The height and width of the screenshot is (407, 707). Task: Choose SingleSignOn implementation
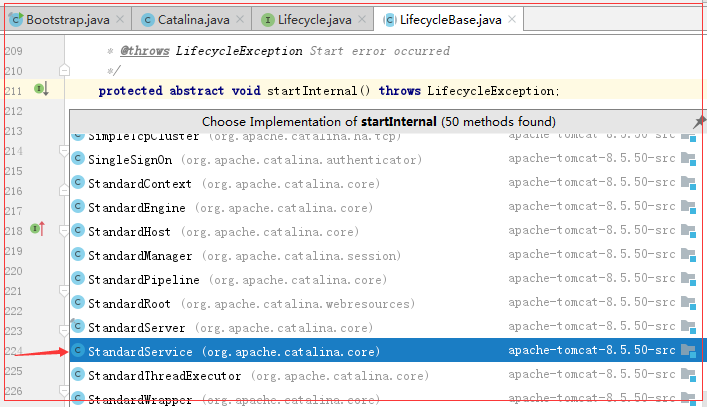tap(386, 160)
